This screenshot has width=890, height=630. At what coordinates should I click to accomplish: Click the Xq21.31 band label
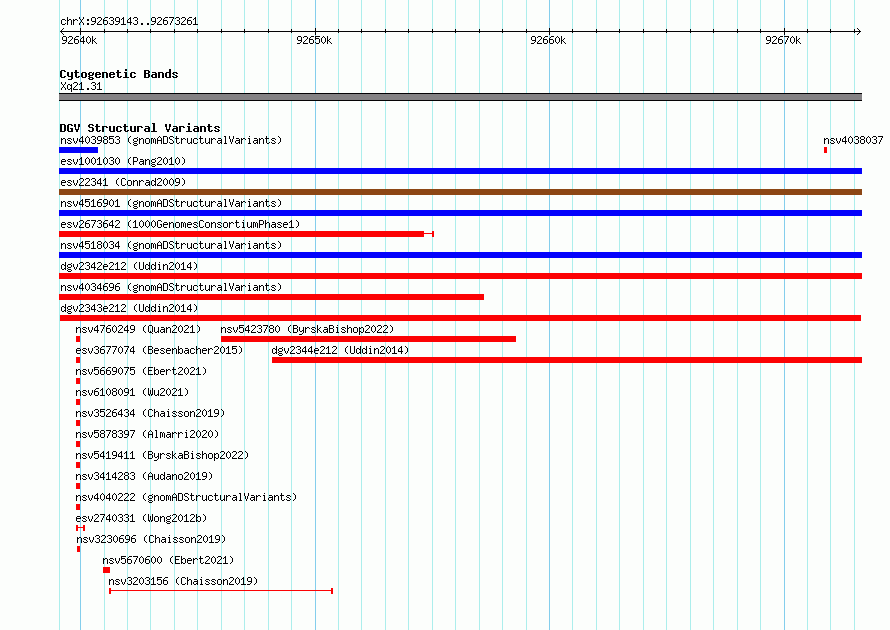pyautogui.click(x=81, y=86)
